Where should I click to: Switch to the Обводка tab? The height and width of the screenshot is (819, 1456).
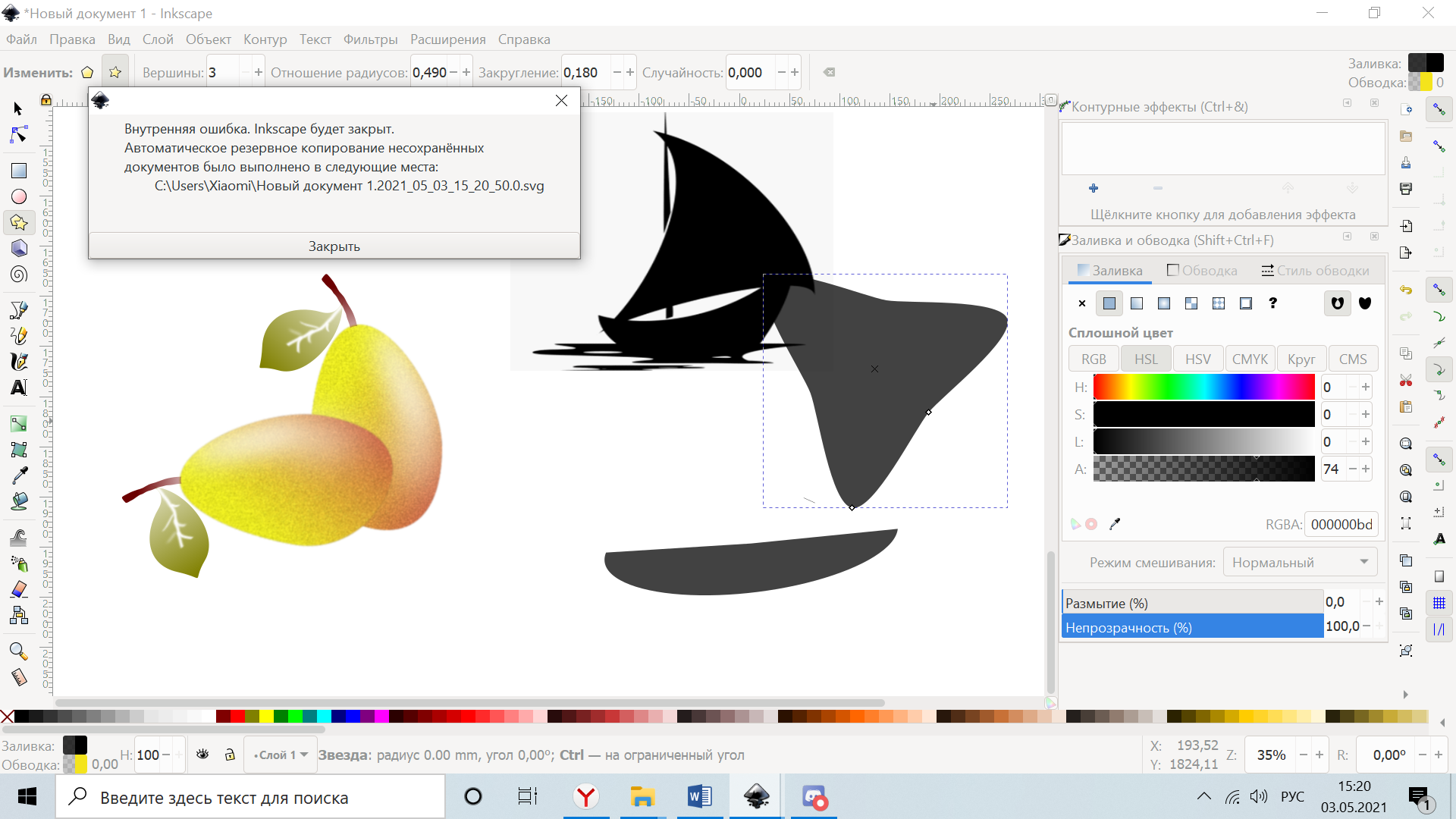(1202, 271)
